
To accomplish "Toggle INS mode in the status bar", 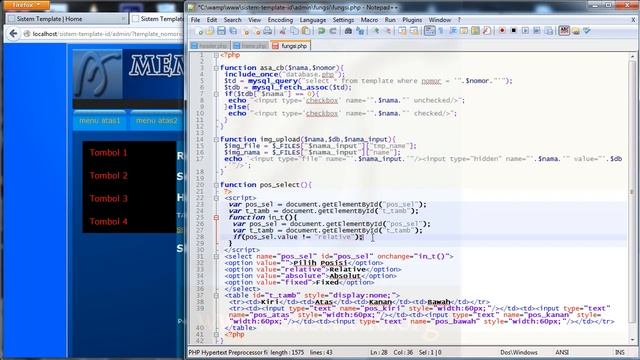I will [620, 352].
